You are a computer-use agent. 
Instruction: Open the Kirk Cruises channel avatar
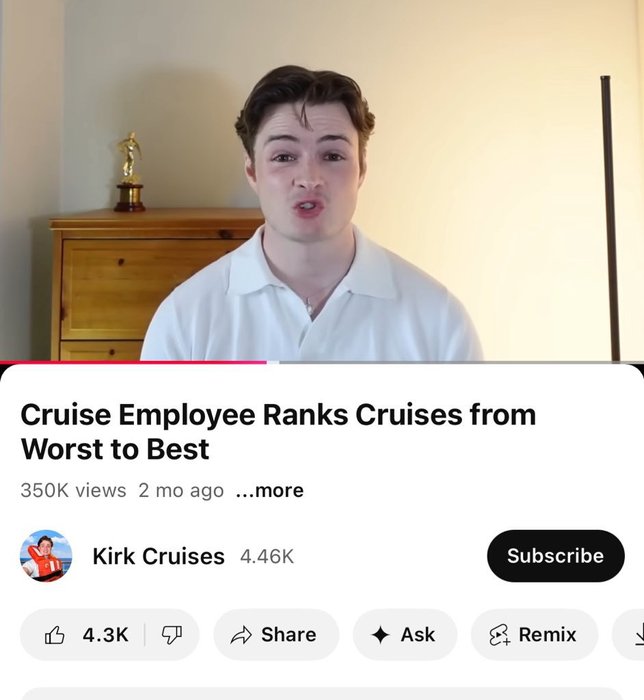point(46,556)
